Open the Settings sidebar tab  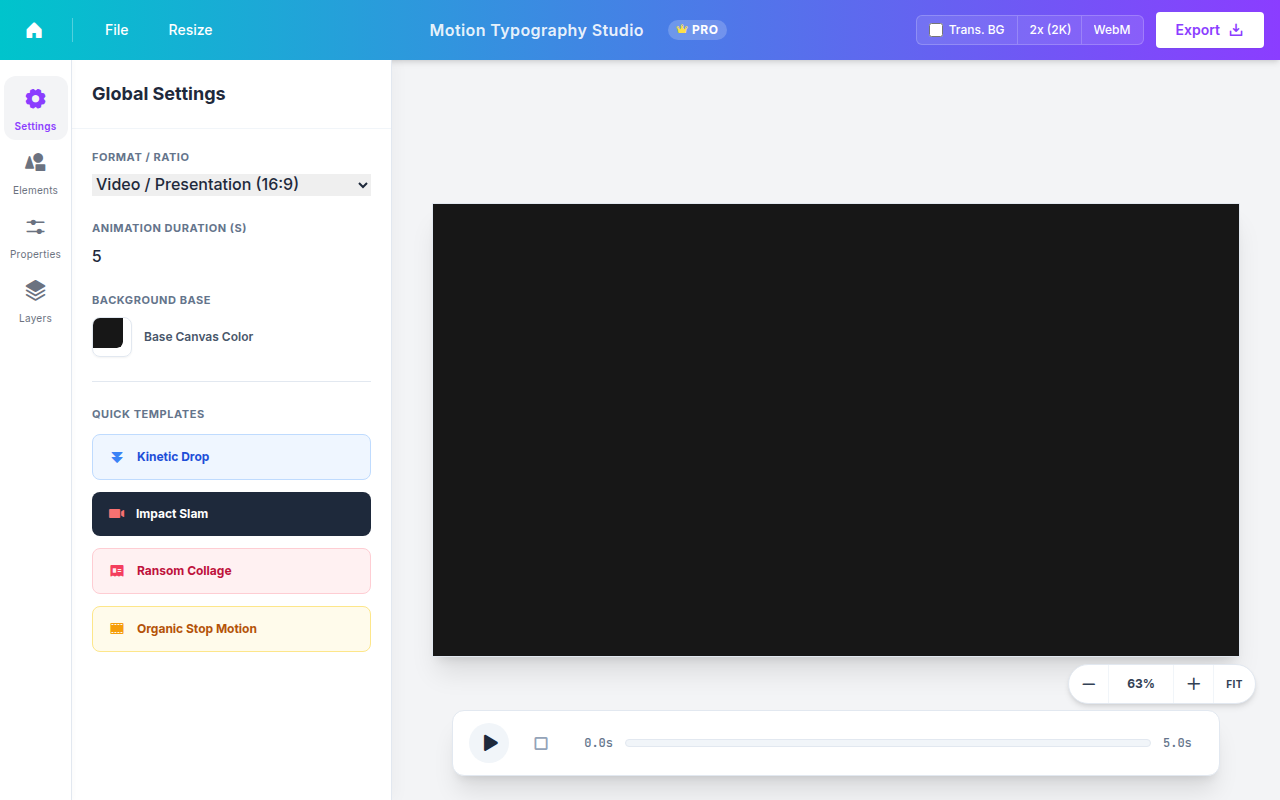click(x=36, y=108)
